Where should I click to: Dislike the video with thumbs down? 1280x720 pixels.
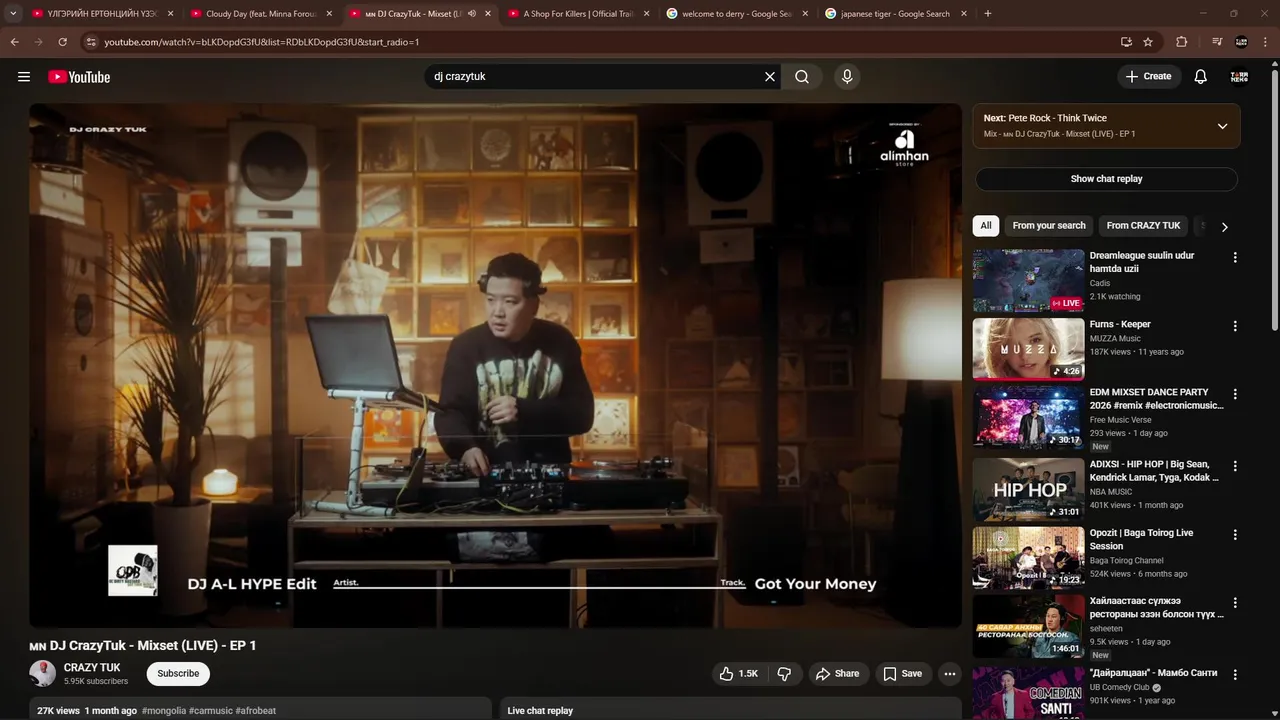[x=784, y=674]
